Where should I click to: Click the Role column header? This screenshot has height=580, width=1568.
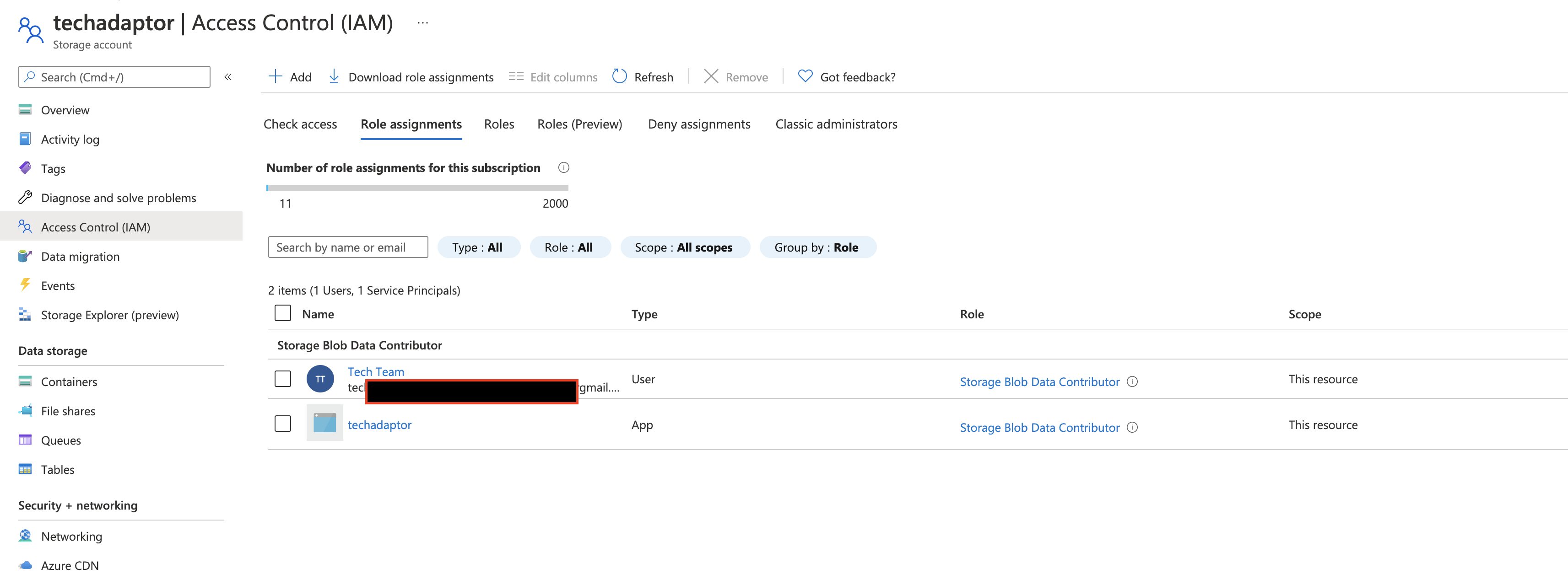point(972,314)
